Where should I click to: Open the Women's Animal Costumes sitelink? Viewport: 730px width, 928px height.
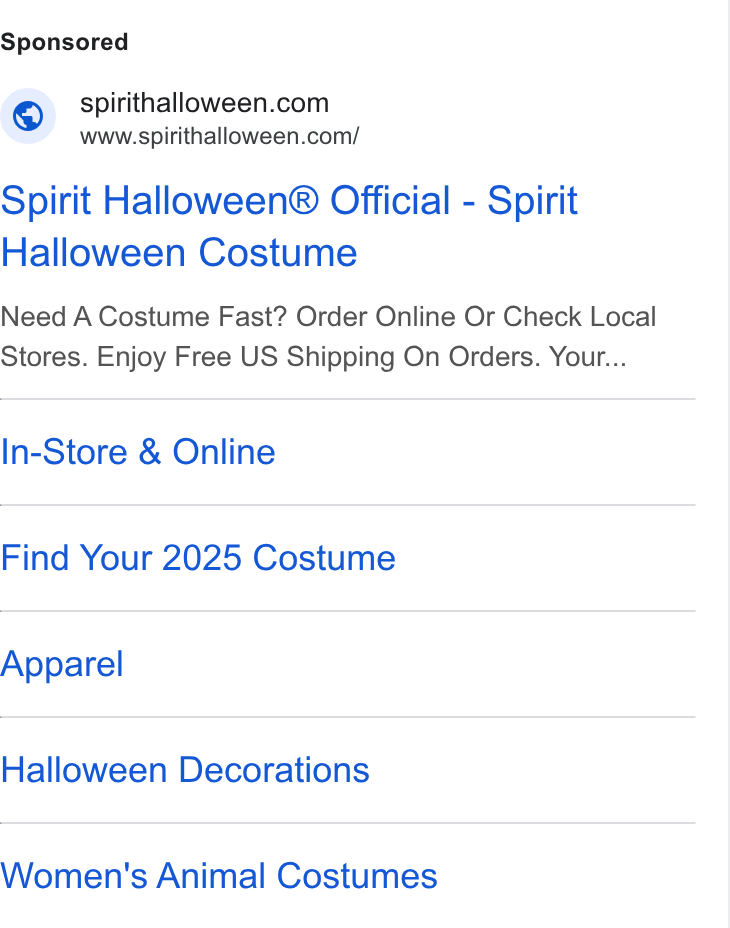(x=218, y=876)
